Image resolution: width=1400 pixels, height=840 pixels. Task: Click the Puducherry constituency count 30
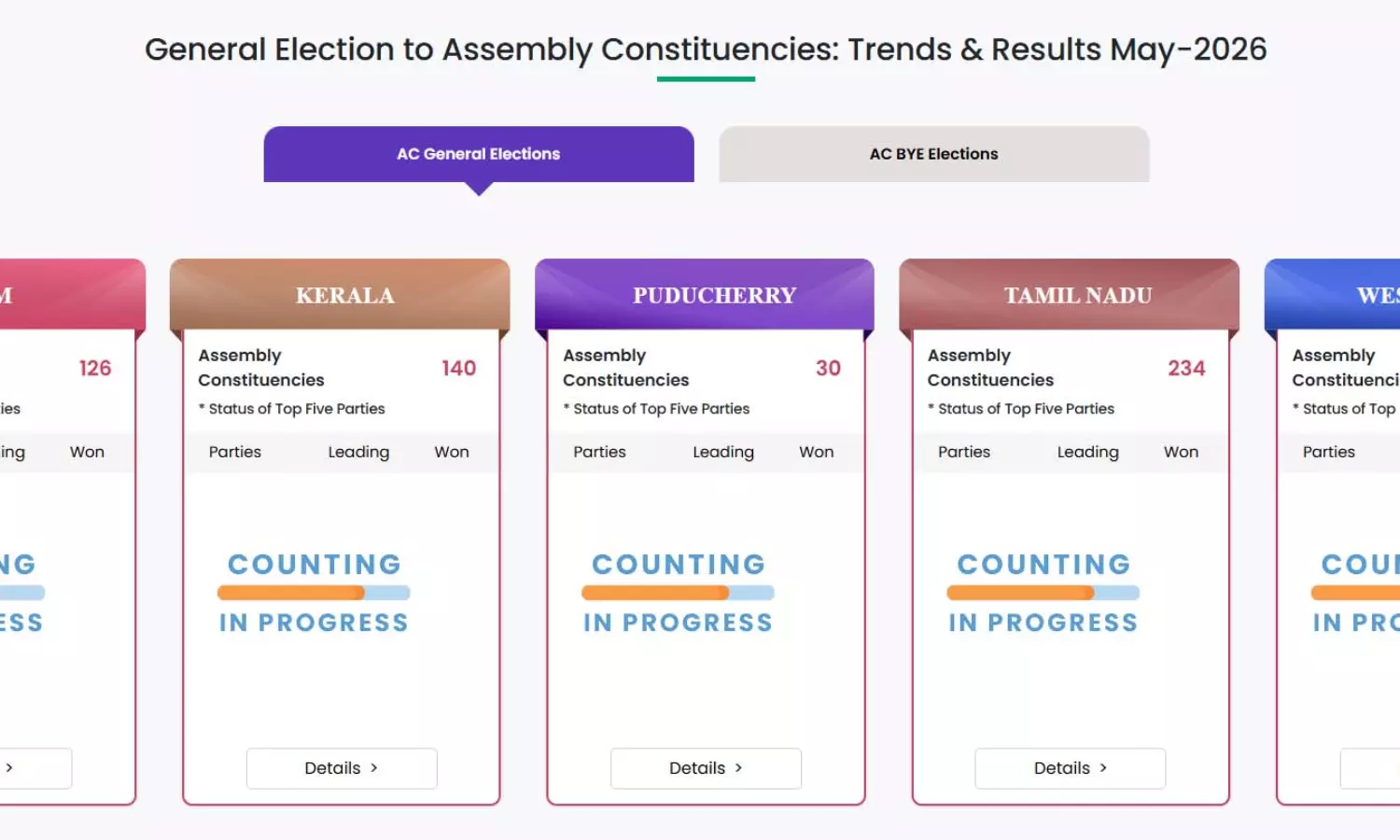829,369
